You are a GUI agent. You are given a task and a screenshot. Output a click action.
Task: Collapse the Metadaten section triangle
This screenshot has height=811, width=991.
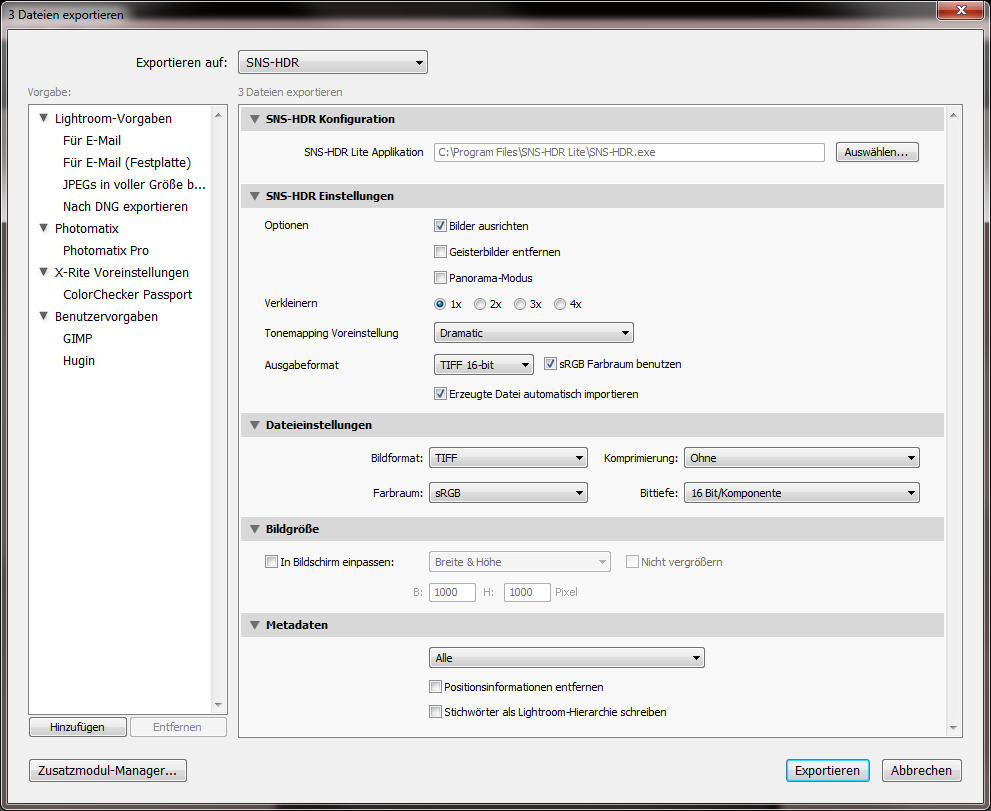coord(253,625)
